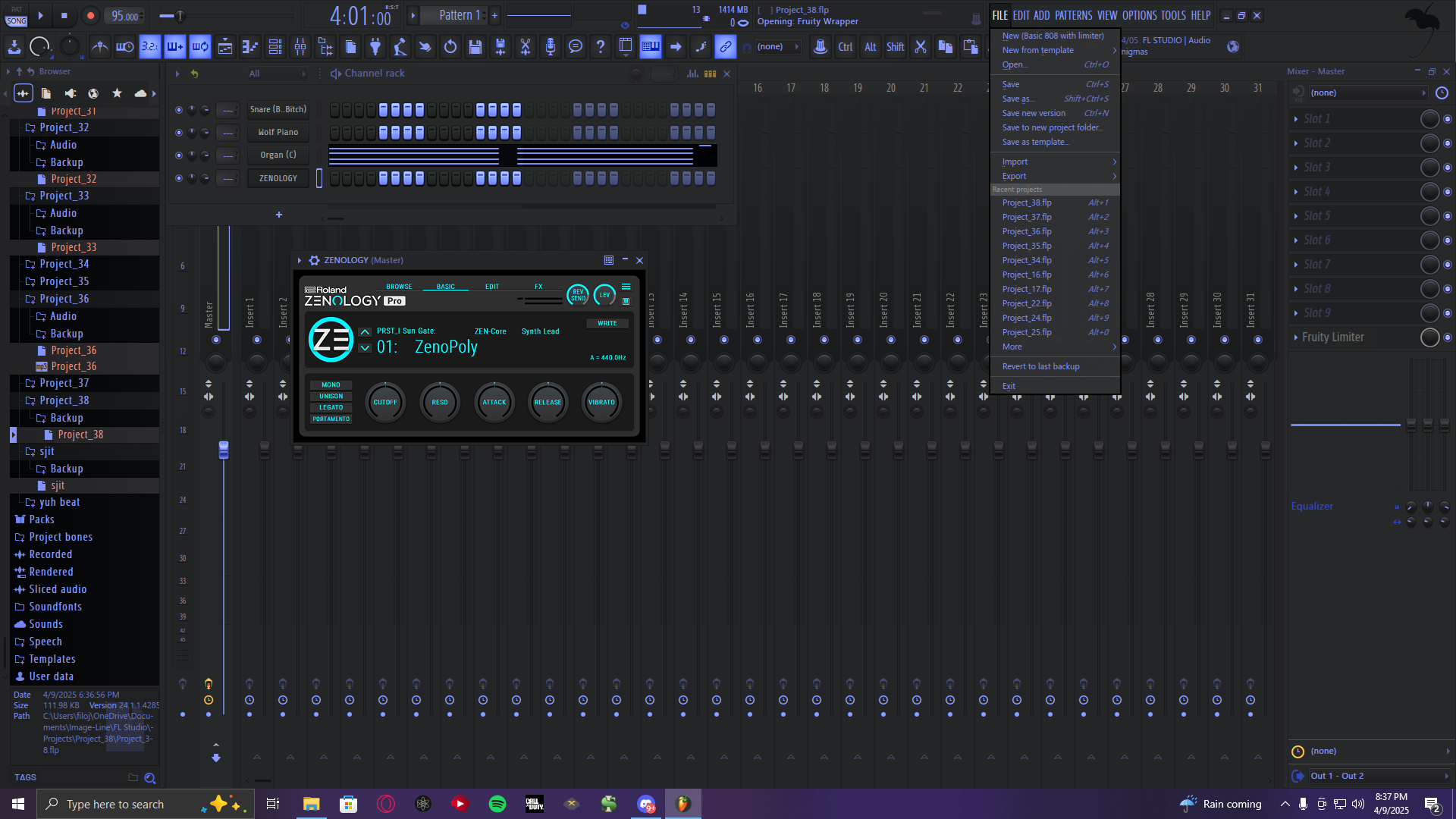The width and height of the screenshot is (1456, 819).
Task: Open recent project Project_37.flp
Action: [x=1027, y=217]
